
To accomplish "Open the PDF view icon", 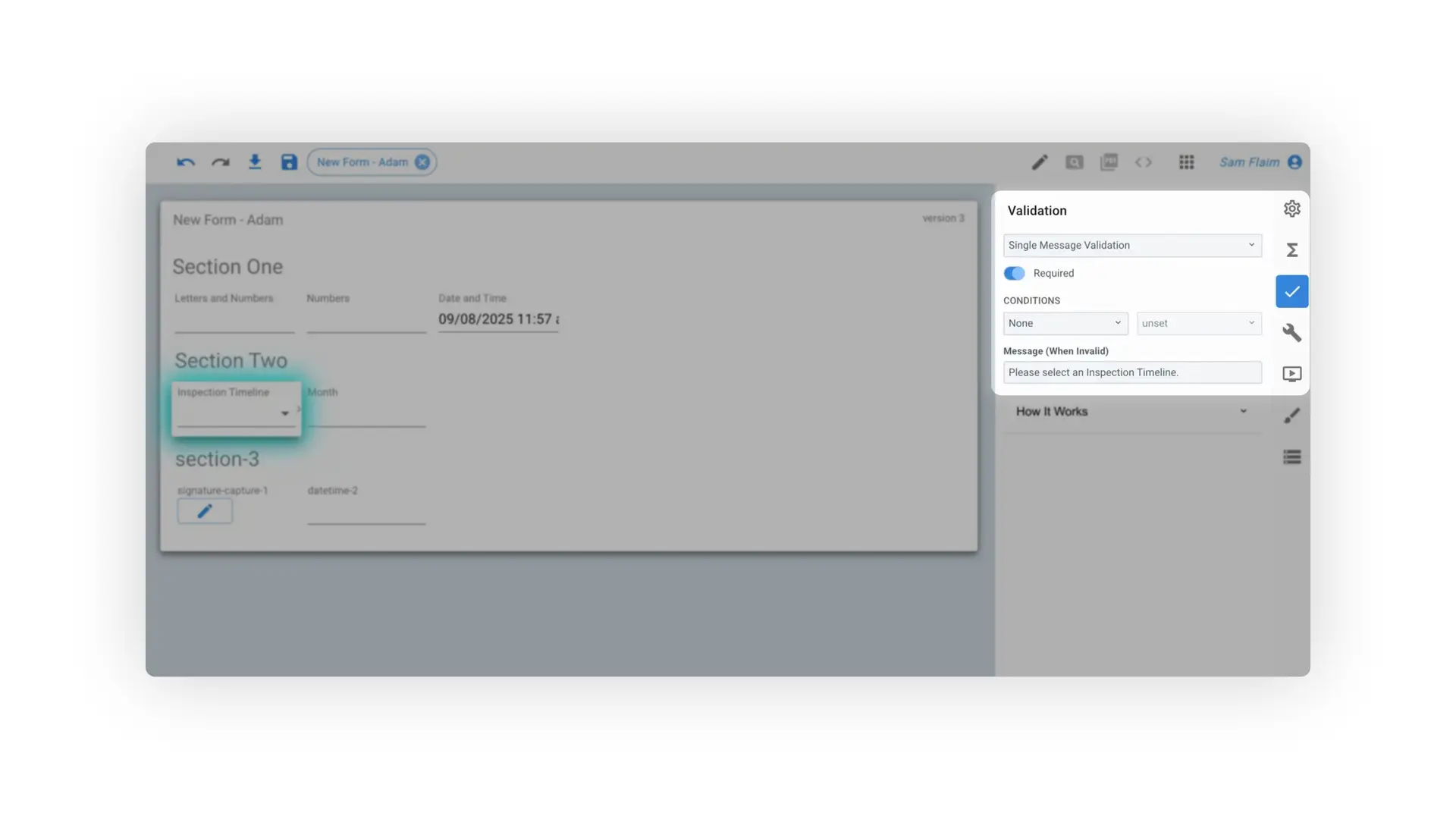I will (x=1109, y=162).
